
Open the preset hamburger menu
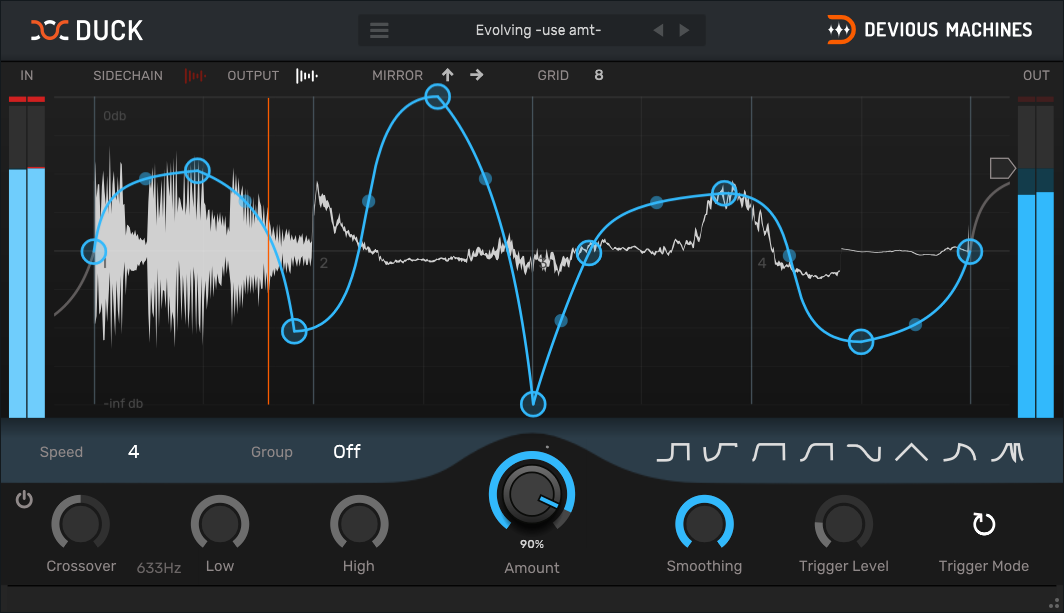[x=379, y=30]
